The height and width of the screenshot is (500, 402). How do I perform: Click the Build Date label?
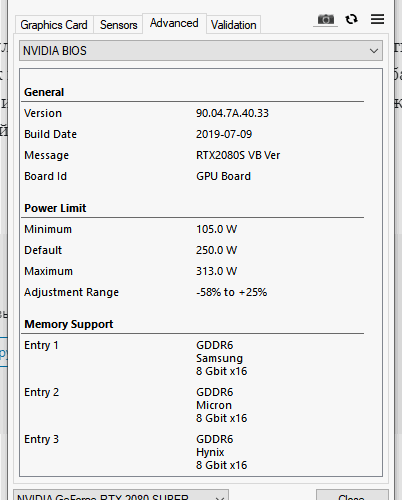(x=50, y=134)
